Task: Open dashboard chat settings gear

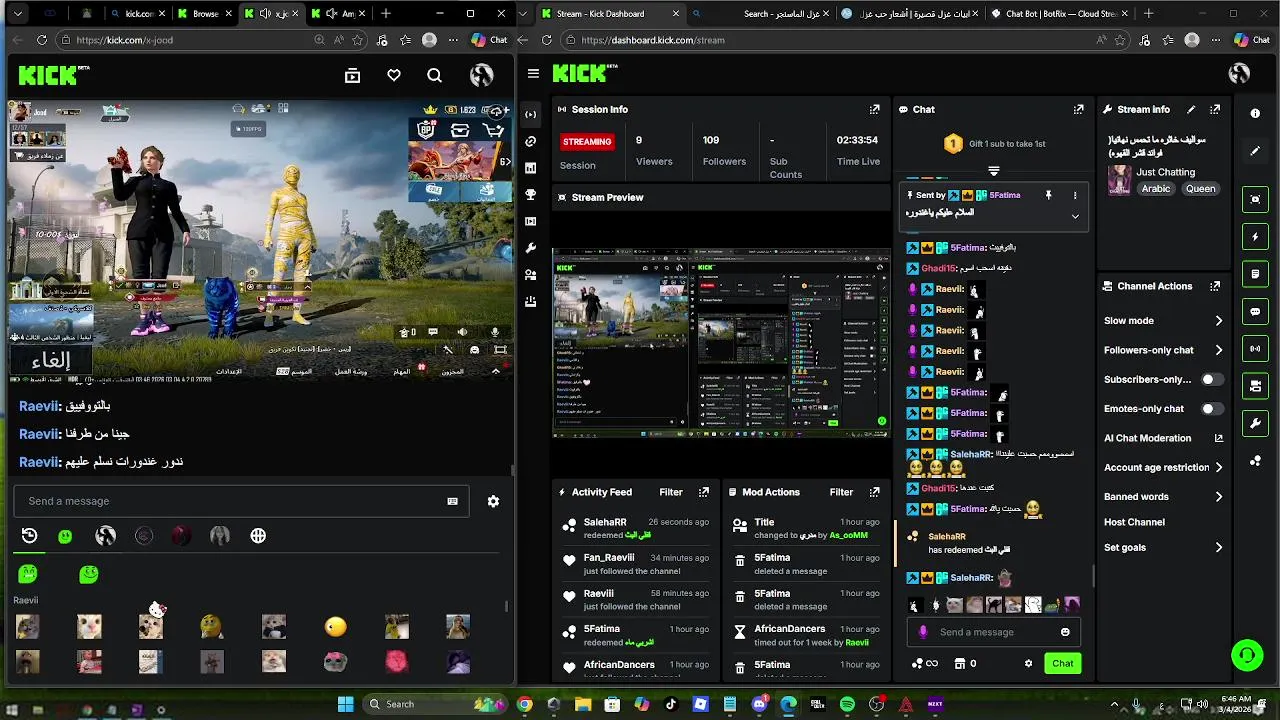Action: [x=1028, y=663]
